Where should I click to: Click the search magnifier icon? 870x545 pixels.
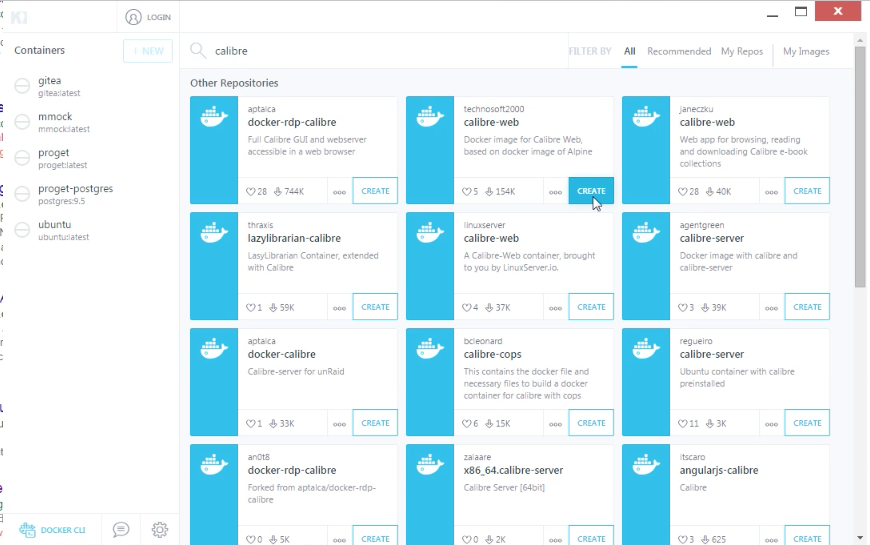click(x=198, y=51)
